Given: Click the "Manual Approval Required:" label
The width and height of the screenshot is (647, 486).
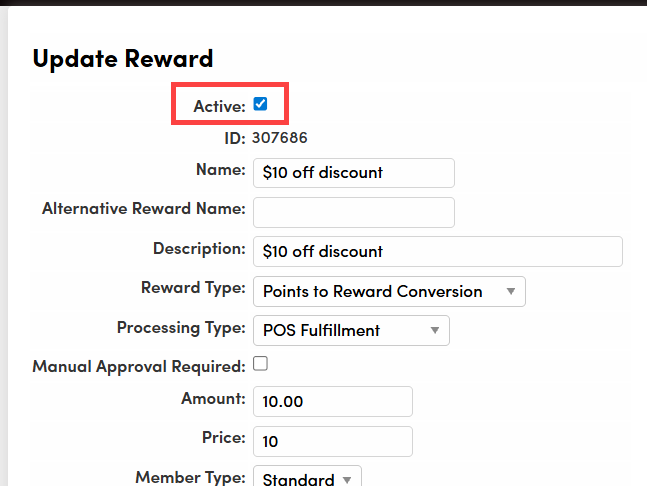Looking at the screenshot, I should tap(138, 366).
